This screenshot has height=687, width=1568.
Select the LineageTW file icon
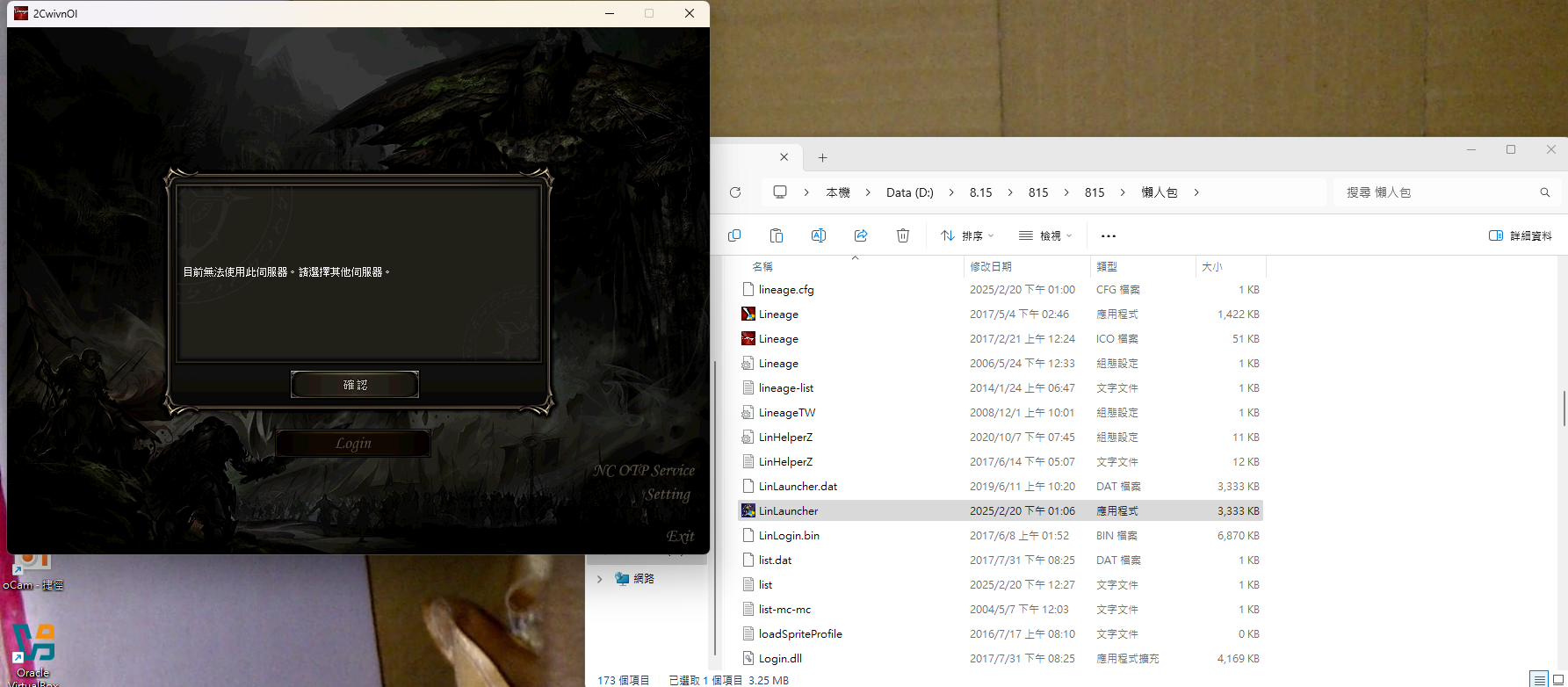[x=748, y=412]
